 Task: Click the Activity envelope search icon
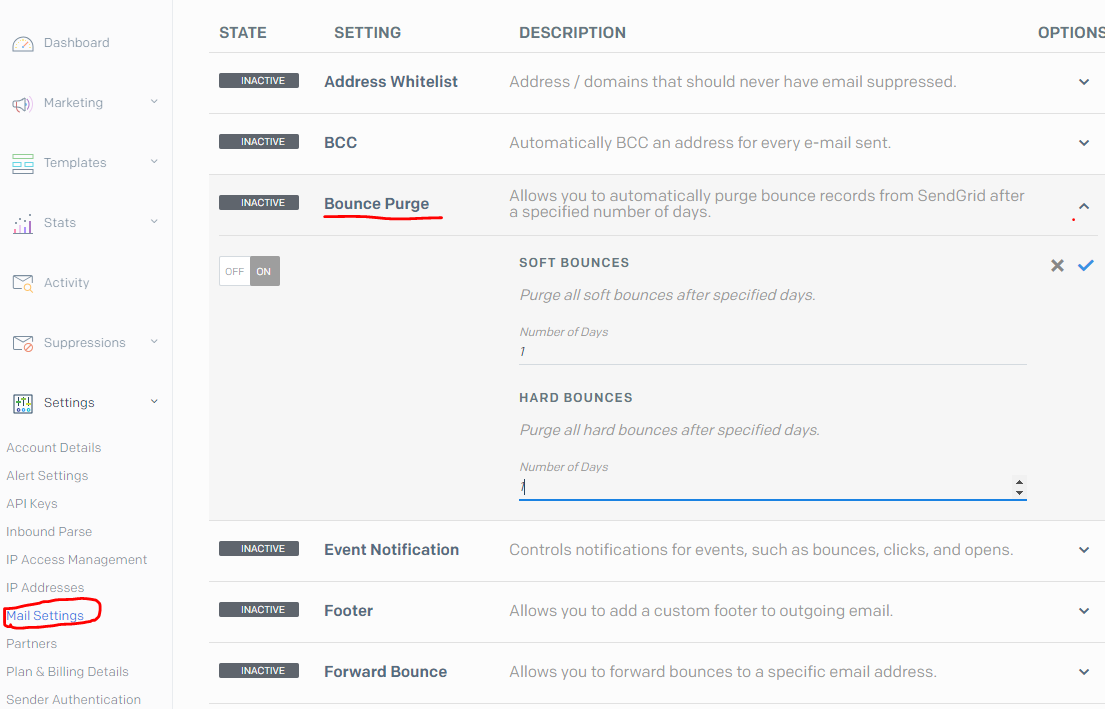pyautogui.click(x=23, y=283)
